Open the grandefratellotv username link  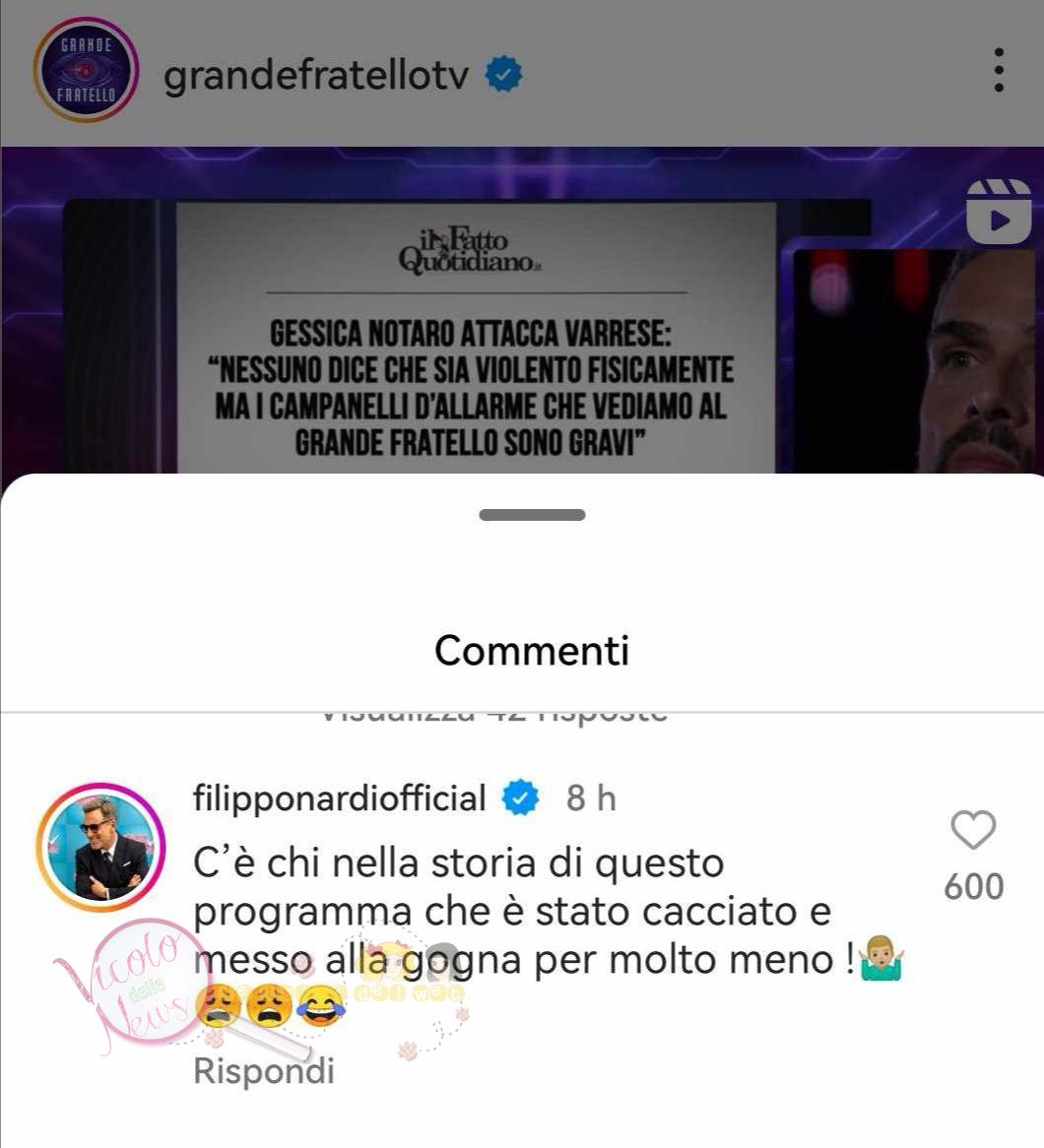point(316,76)
